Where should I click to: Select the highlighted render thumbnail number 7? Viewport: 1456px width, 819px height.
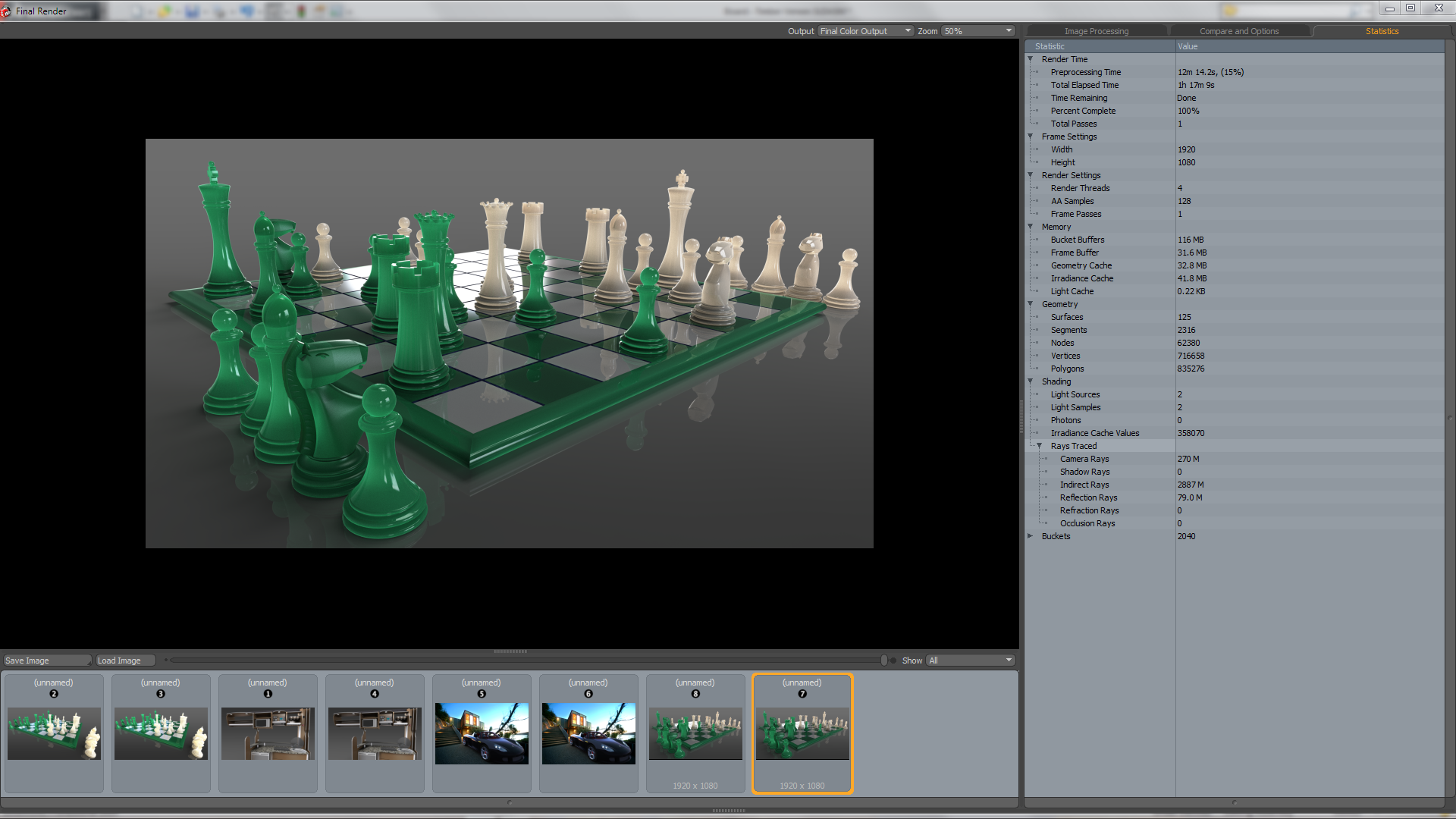click(802, 733)
